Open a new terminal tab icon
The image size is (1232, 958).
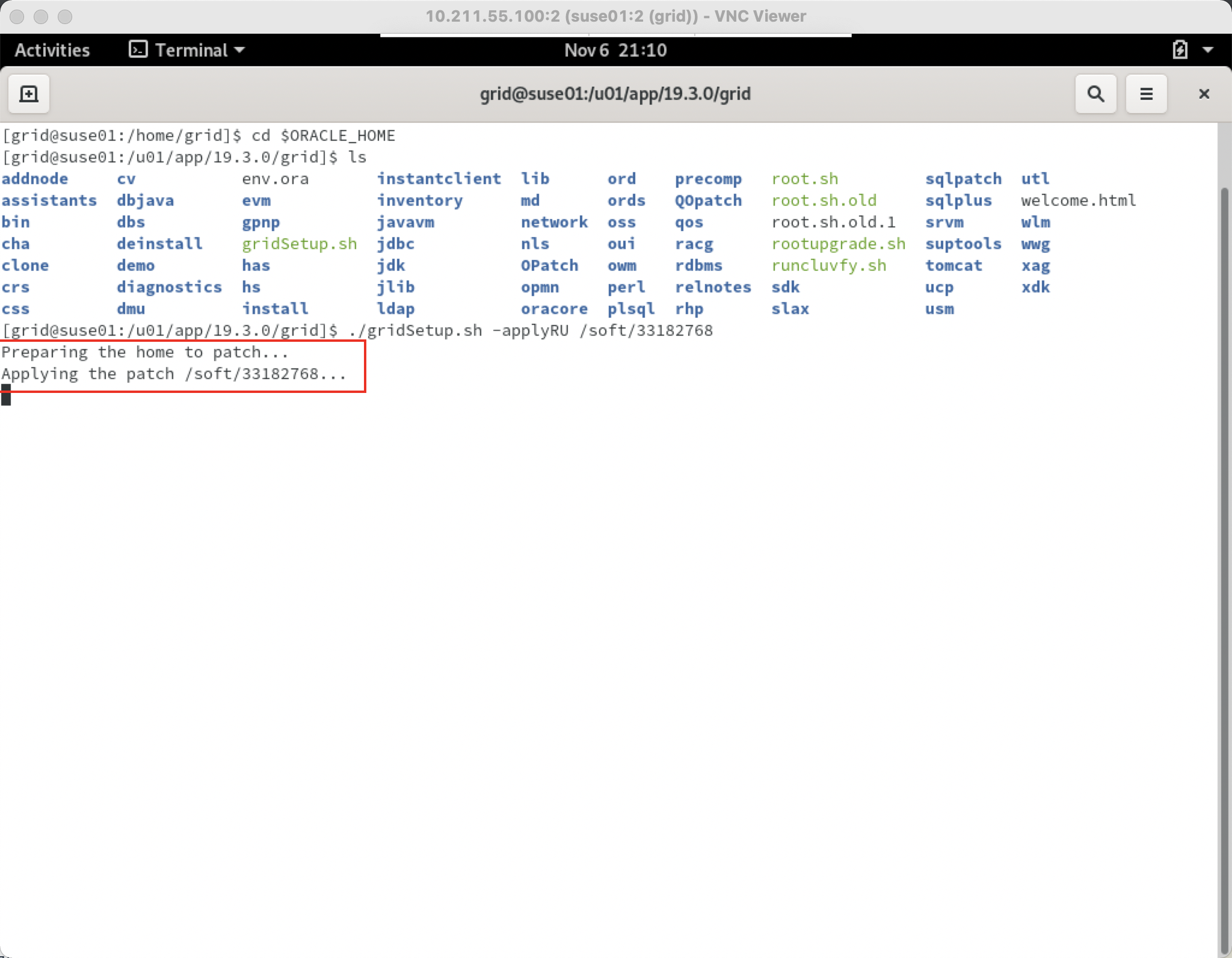[28, 94]
